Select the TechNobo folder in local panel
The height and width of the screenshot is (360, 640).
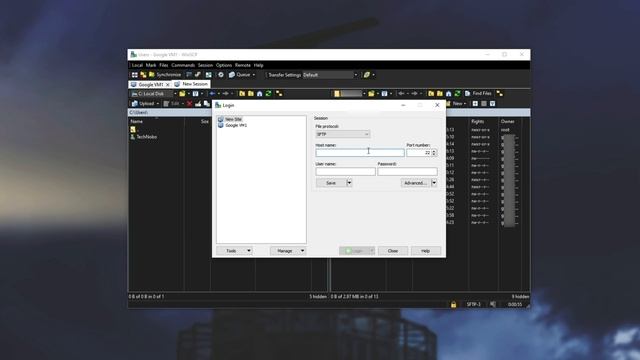coord(147,137)
